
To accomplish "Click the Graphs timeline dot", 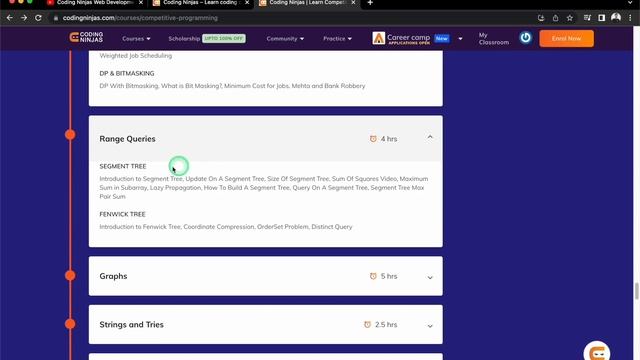I will click(x=70, y=276).
